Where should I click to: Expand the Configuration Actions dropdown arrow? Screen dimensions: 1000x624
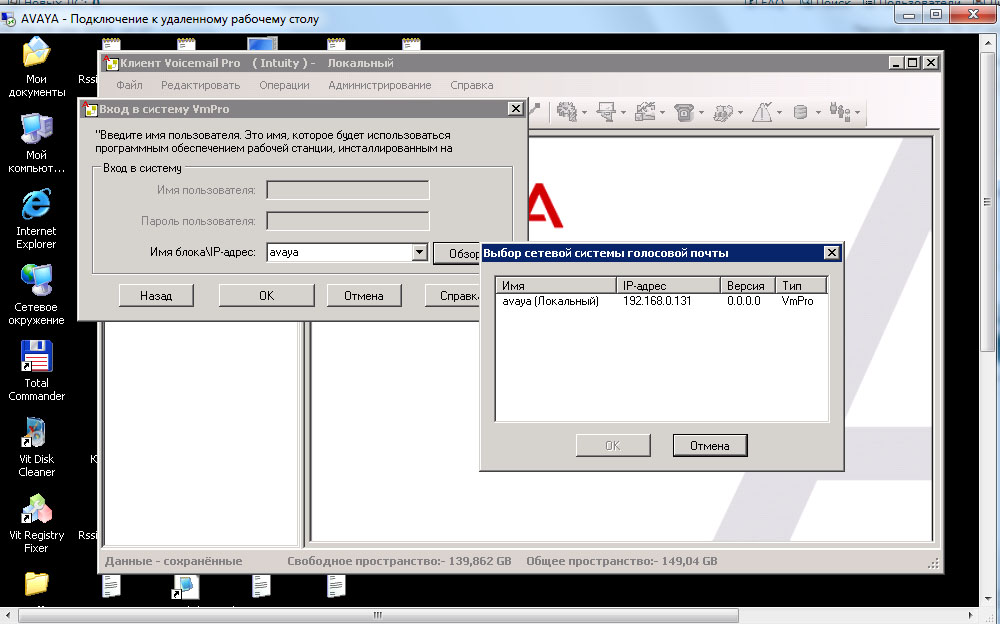pos(663,113)
